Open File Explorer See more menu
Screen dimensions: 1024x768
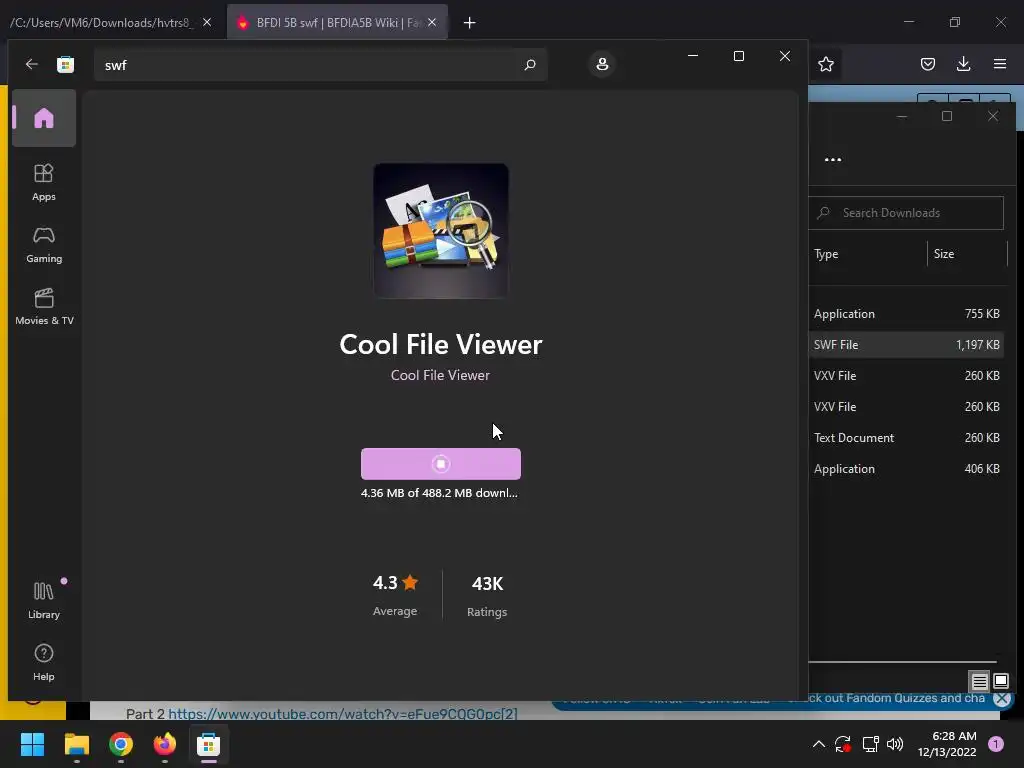point(833,159)
